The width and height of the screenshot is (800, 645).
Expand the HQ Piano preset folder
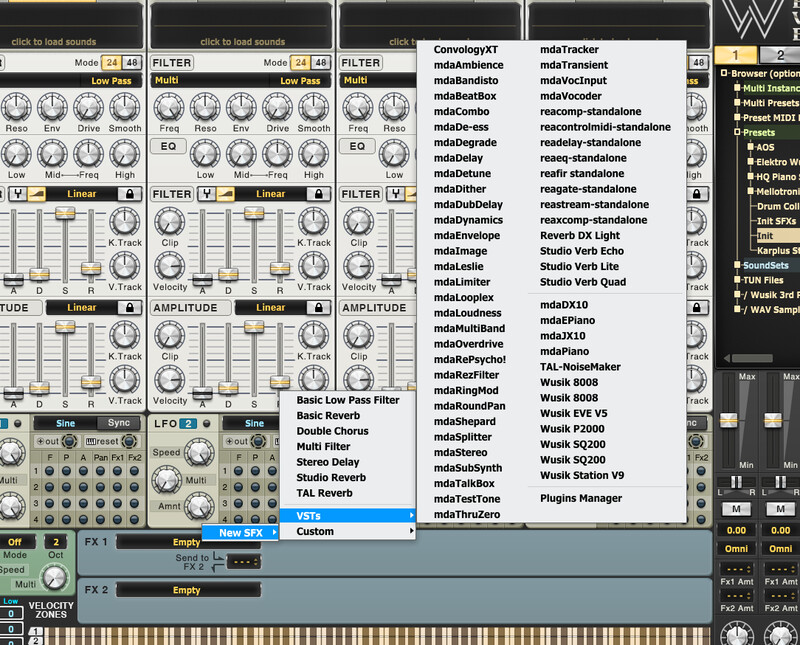point(751,177)
